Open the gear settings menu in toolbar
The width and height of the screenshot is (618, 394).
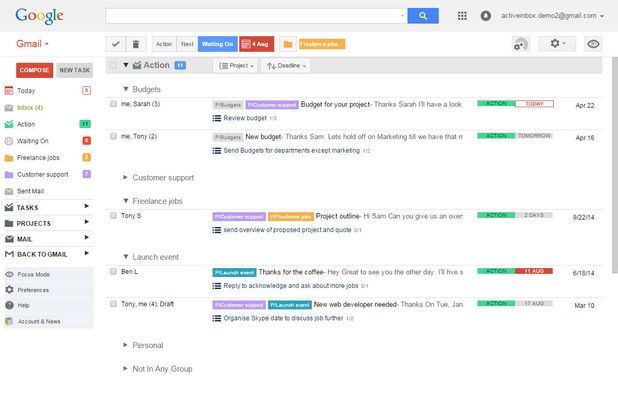[x=557, y=44]
